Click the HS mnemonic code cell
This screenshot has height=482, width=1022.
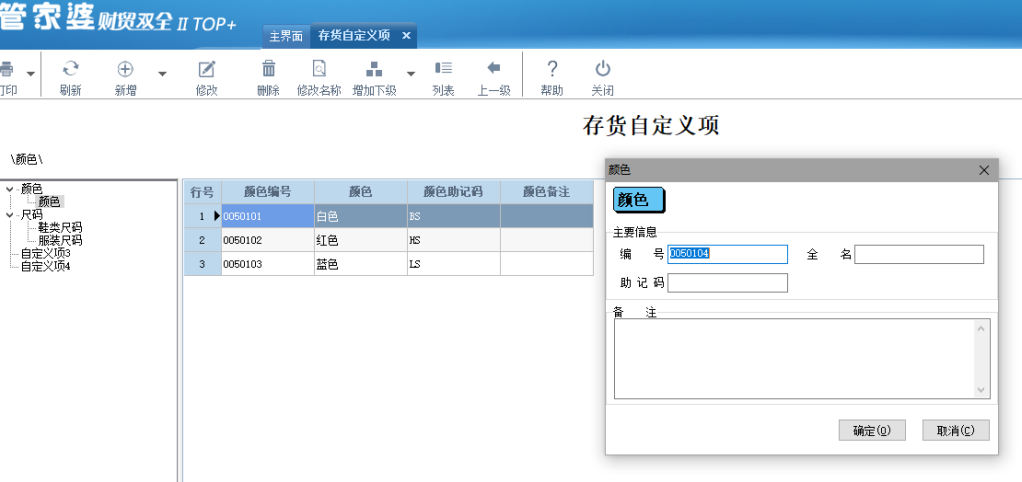[454, 240]
